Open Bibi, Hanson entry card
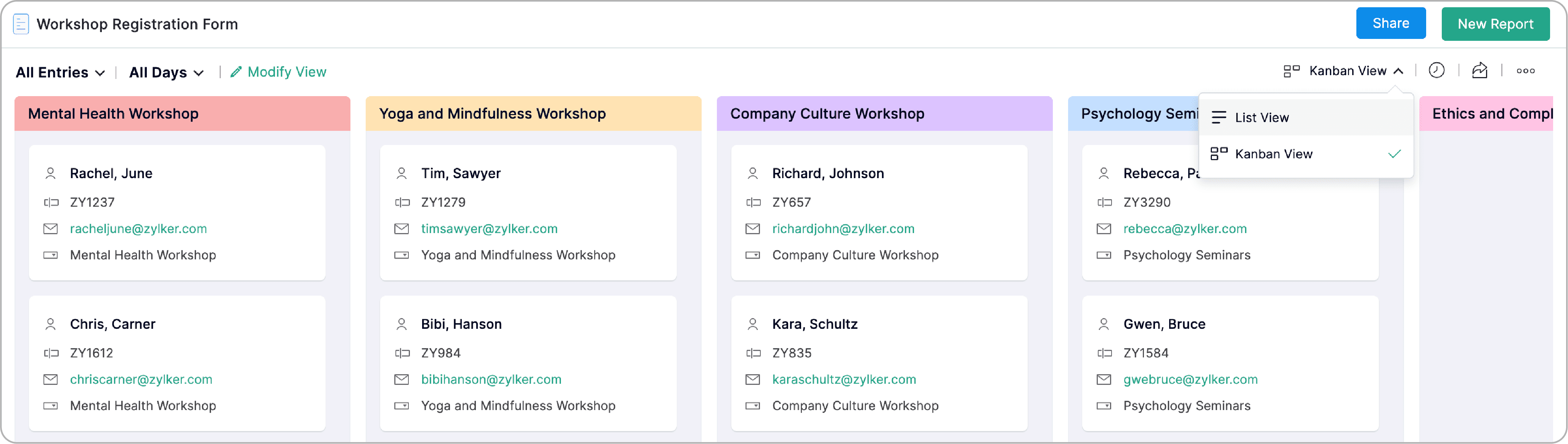The height and width of the screenshot is (444, 1568). (529, 363)
